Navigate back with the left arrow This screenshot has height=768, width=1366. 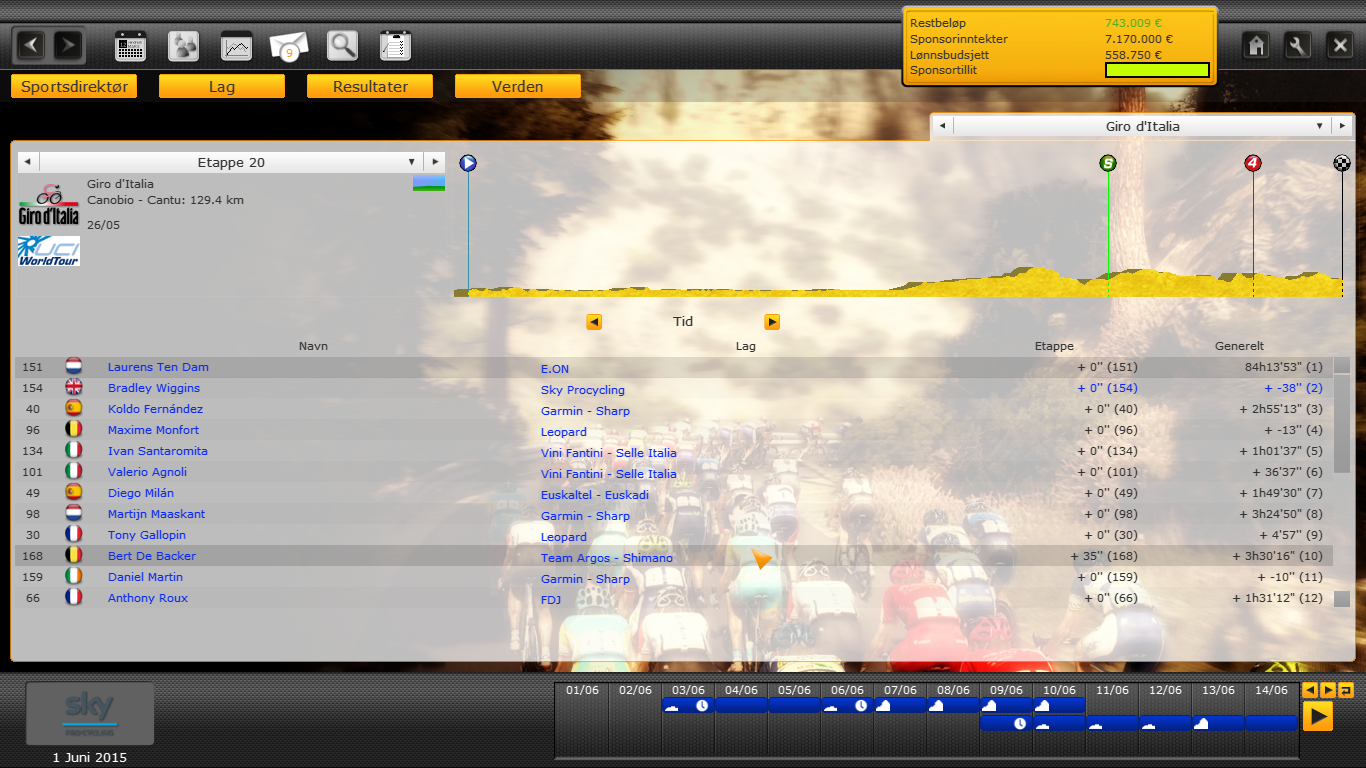[32, 45]
